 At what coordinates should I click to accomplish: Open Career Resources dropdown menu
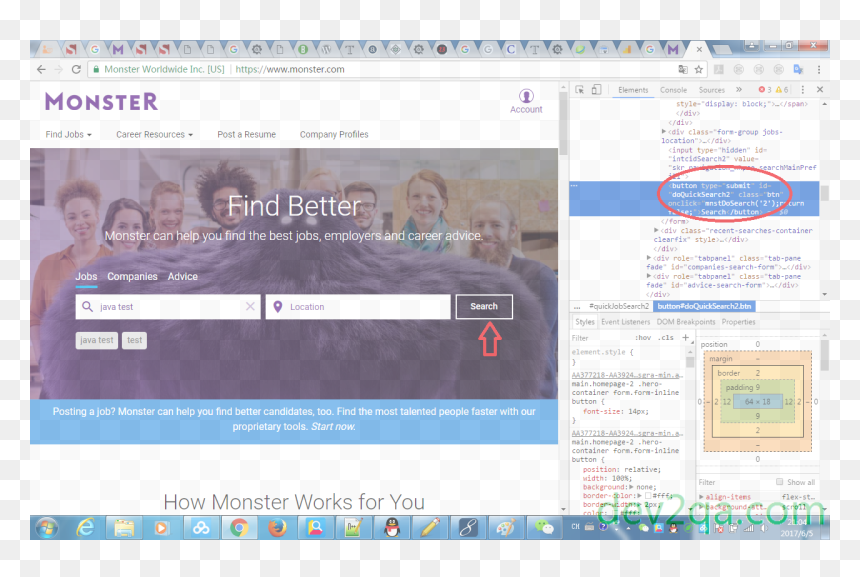[154, 134]
